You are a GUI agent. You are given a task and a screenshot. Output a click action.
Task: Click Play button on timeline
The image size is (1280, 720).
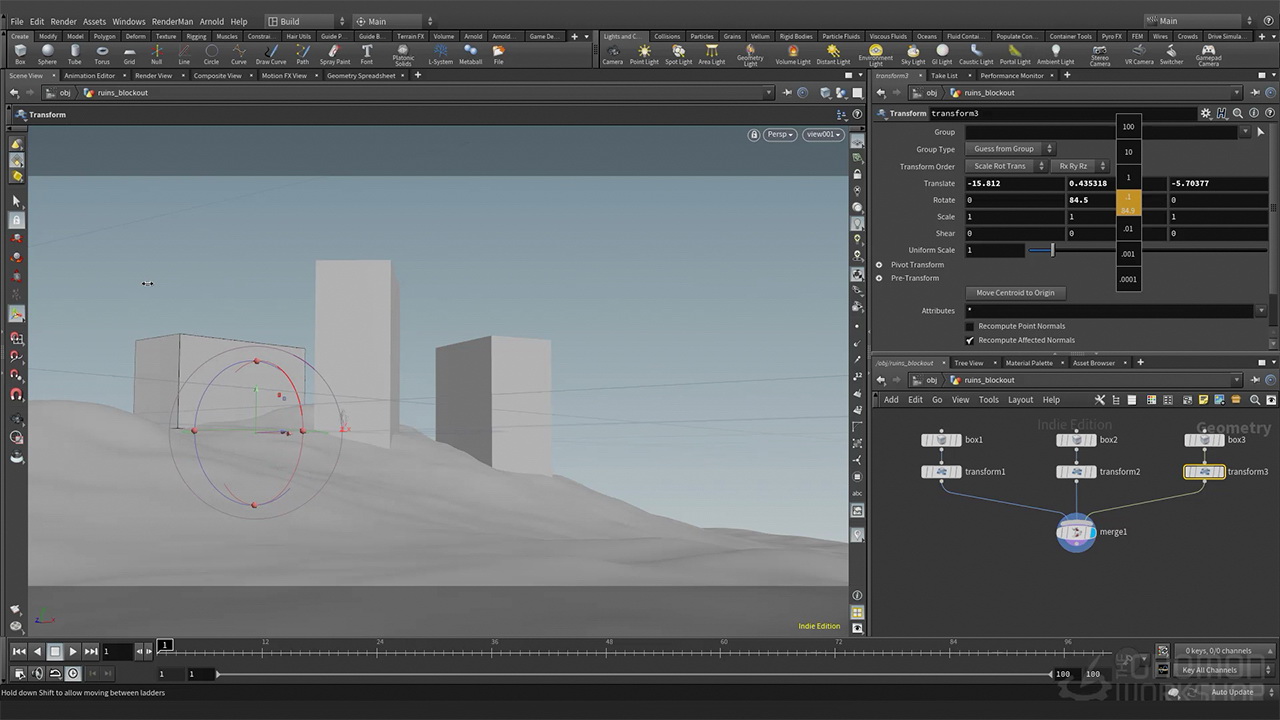73,652
